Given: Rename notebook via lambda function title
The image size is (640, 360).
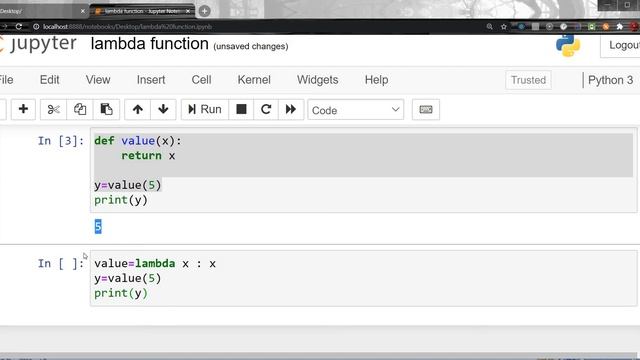Looking at the screenshot, I should [149, 44].
